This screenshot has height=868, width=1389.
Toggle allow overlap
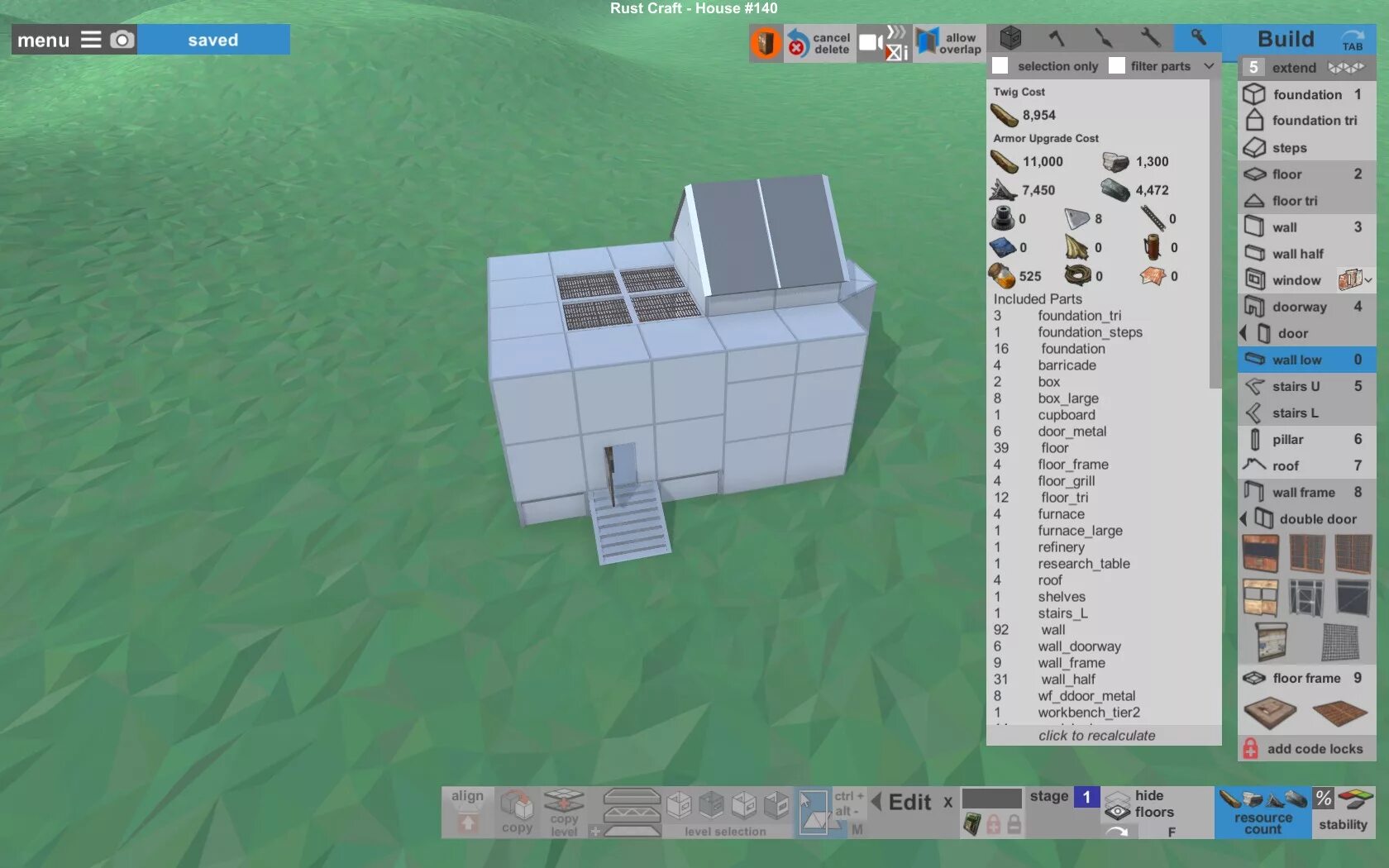949,42
